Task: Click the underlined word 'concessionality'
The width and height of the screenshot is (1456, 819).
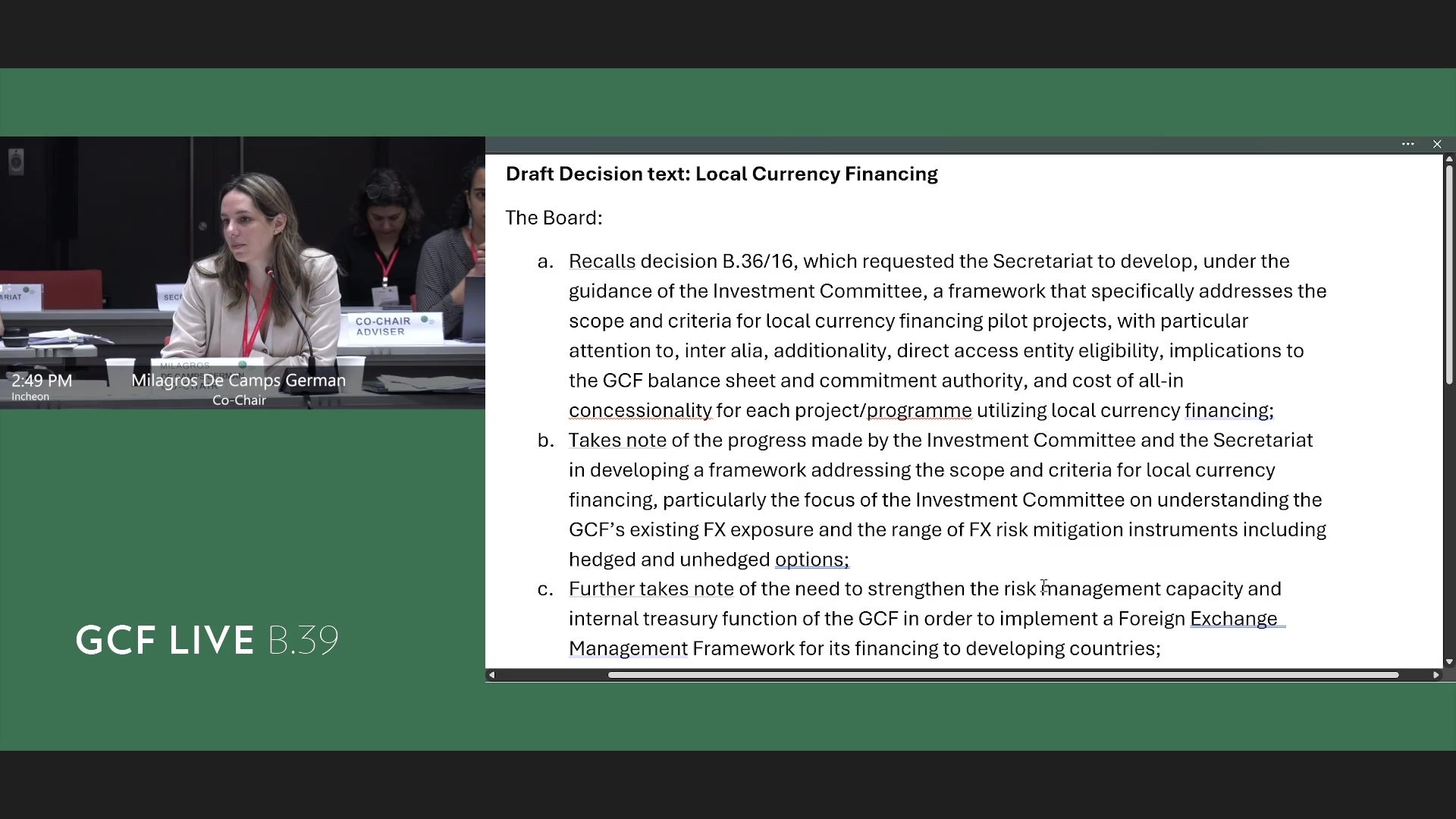Action: (640, 410)
